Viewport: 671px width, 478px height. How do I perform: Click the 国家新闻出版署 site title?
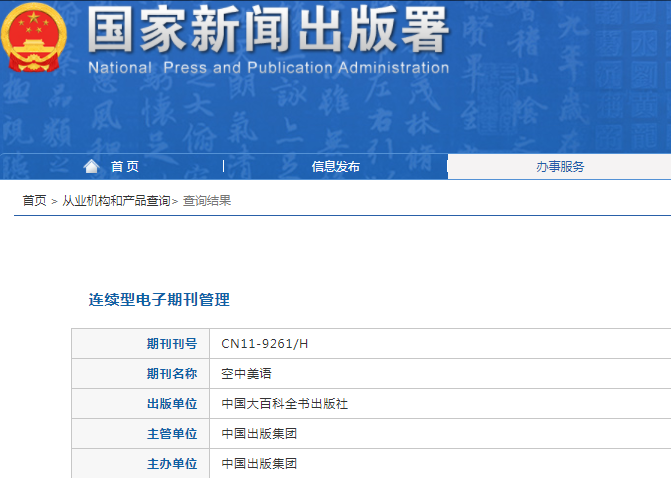268,30
